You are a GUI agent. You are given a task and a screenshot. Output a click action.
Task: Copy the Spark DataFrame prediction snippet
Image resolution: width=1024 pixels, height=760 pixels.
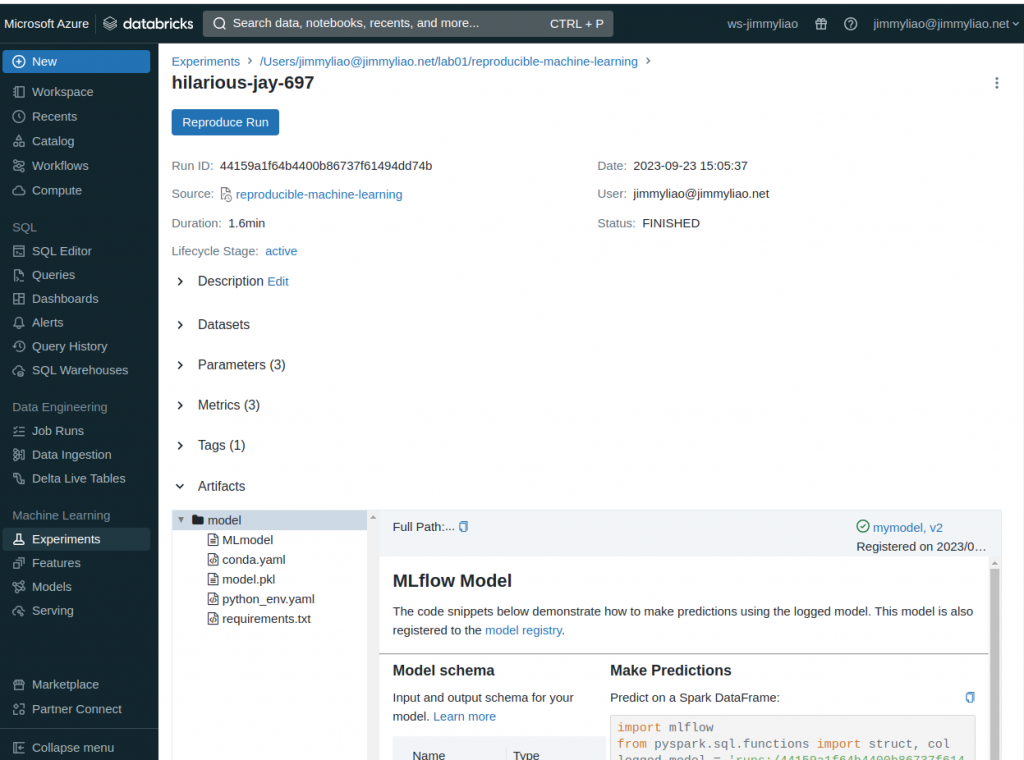tap(970, 697)
